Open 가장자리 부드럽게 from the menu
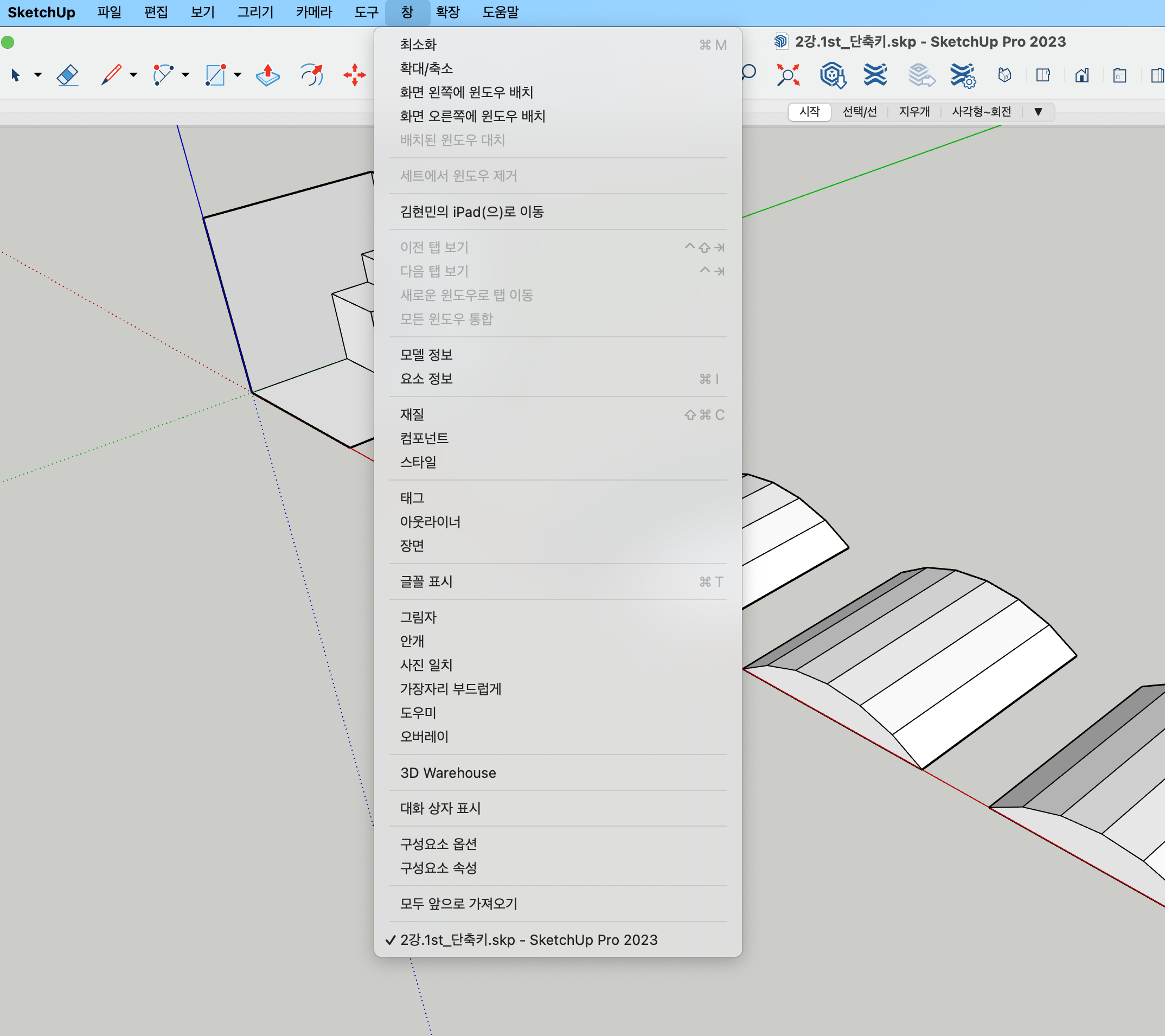Image resolution: width=1165 pixels, height=1036 pixels. pyautogui.click(x=558, y=689)
